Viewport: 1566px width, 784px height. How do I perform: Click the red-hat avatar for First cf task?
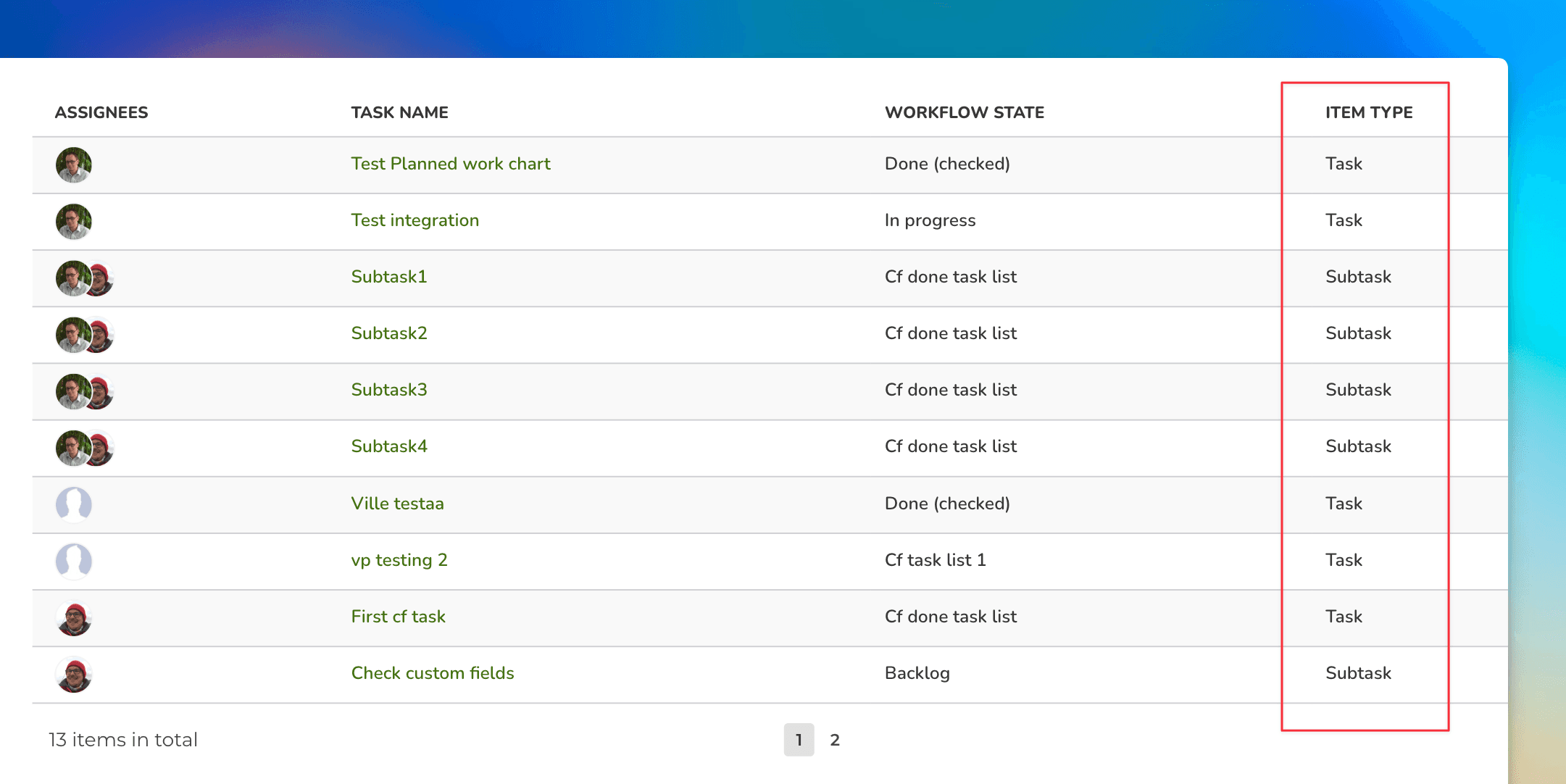74,617
